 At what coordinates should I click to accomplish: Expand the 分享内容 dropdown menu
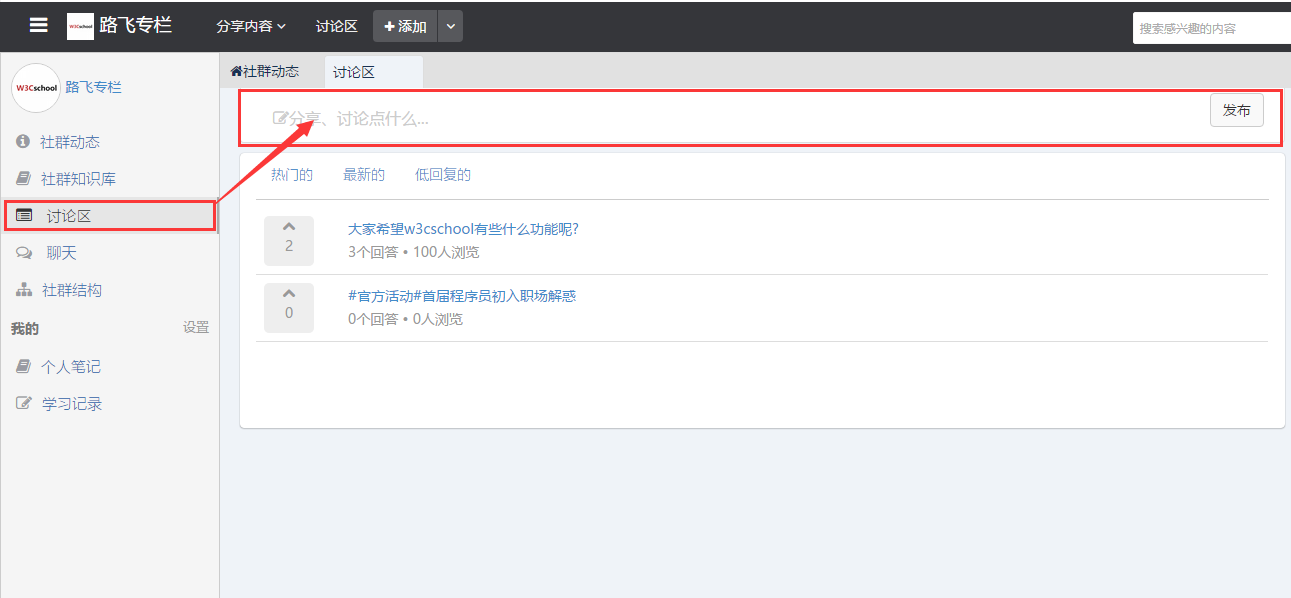click(251, 27)
